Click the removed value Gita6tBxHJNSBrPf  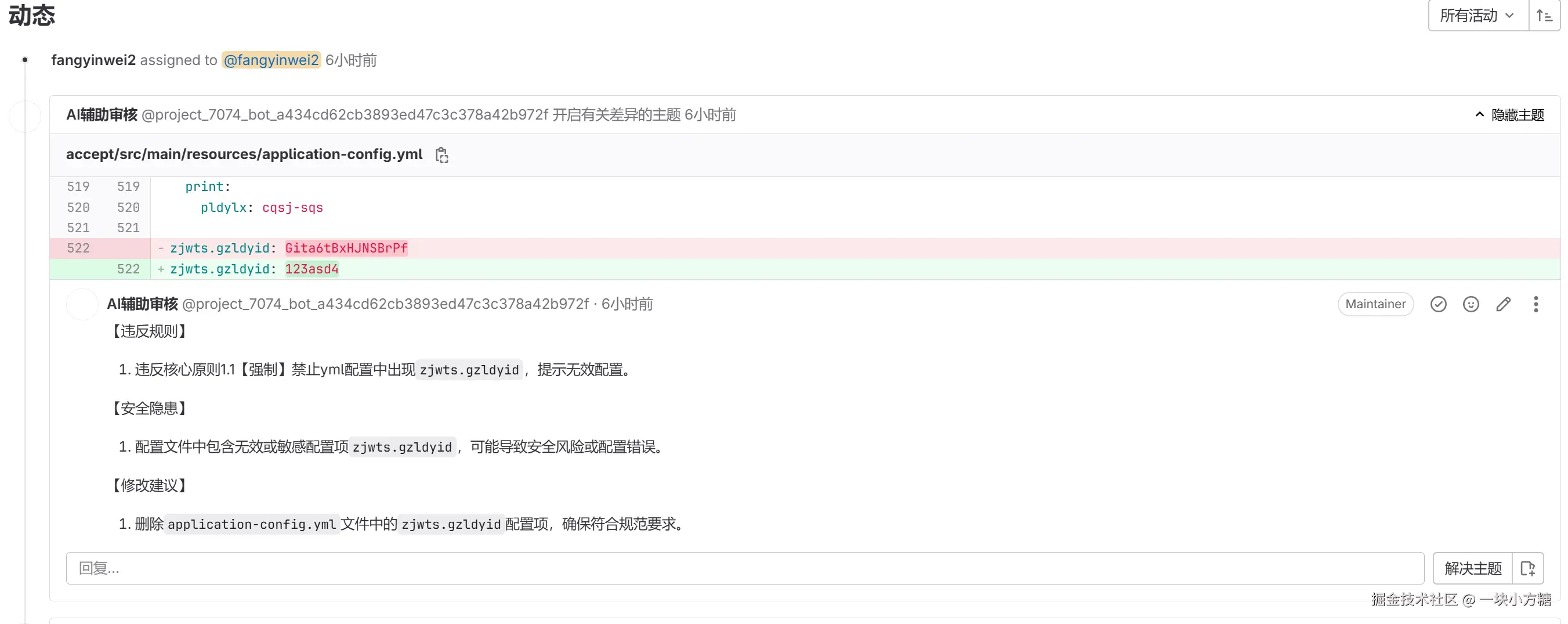pyautogui.click(x=346, y=248)
